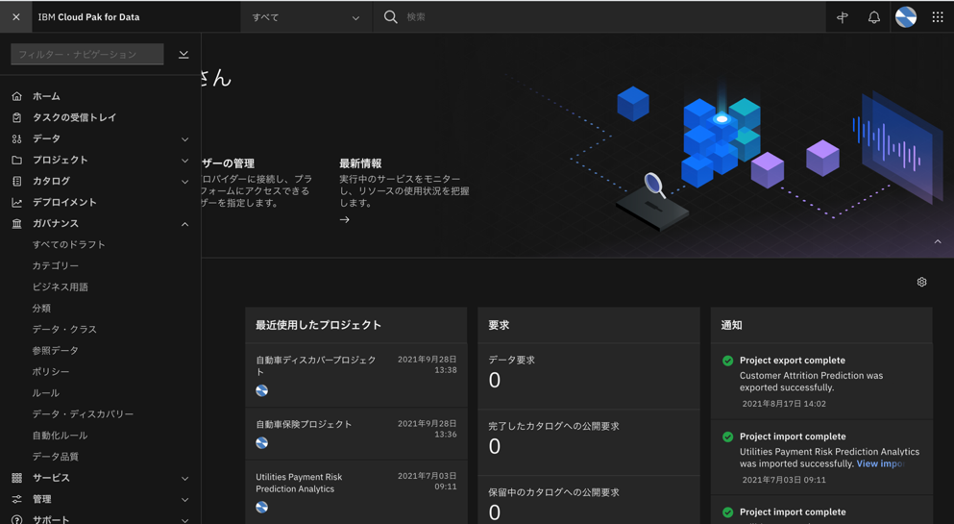The image size is (954, 524).
Task: Open the すべて search scope dropdown
Action: tap(306, 17)
